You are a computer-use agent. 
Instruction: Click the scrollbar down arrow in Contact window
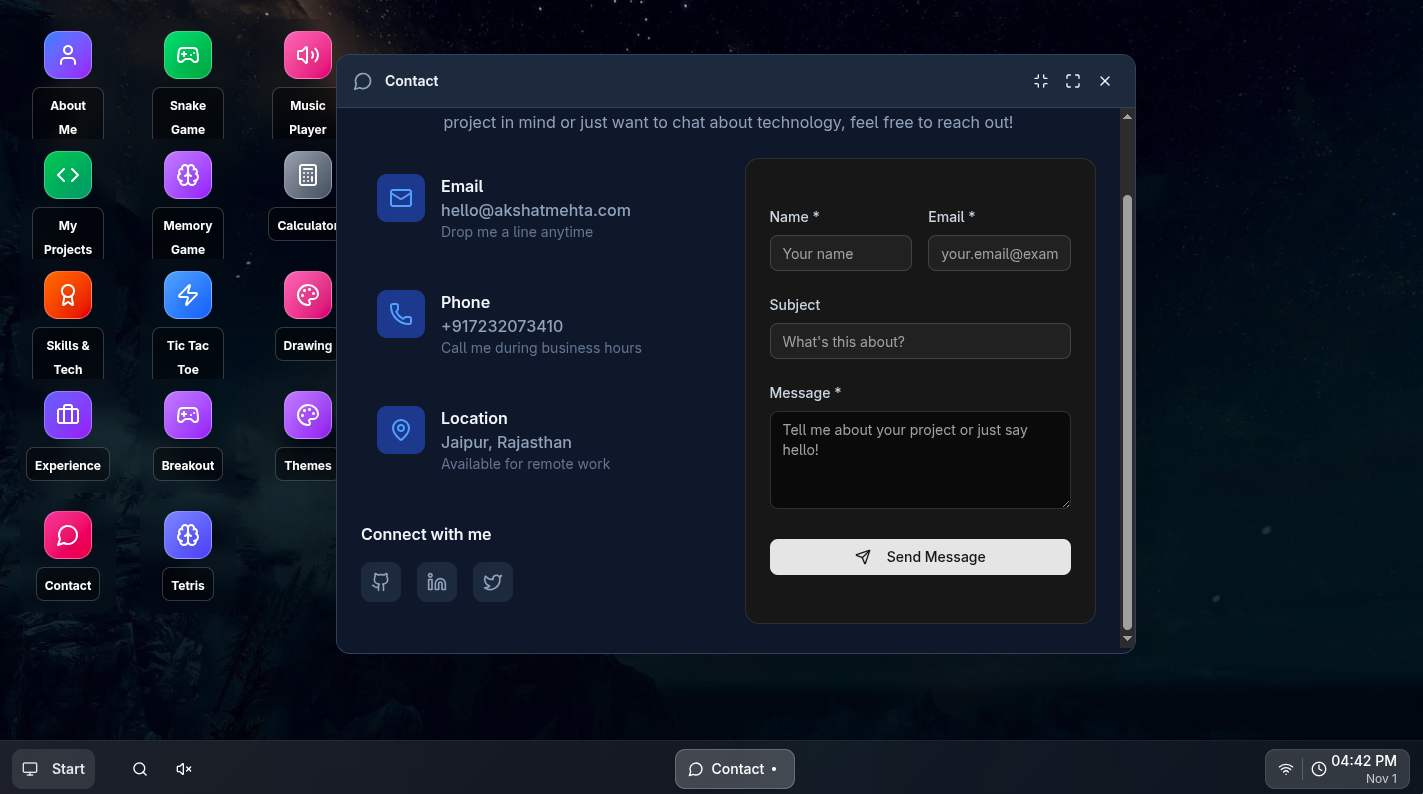(1128, 638)
